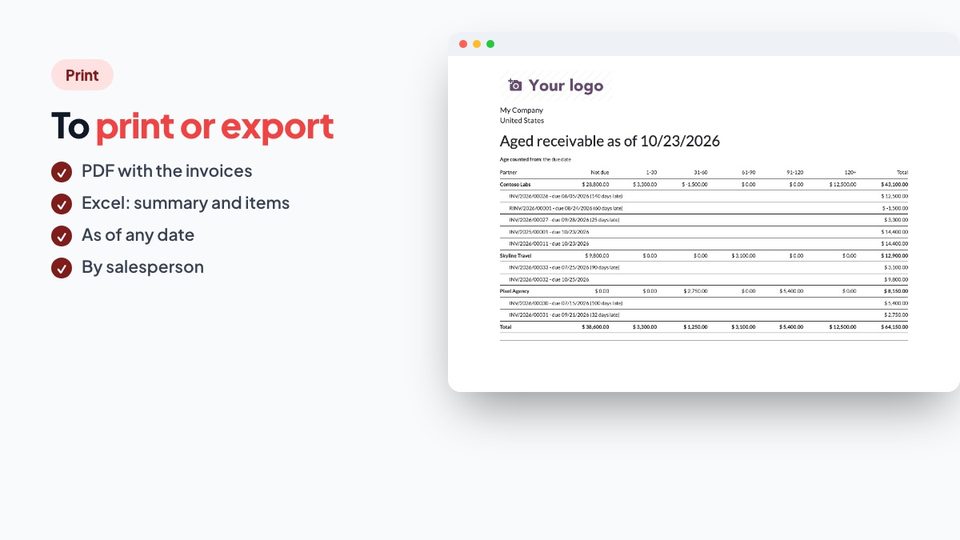Click the grand total $ 64,150.00

click(894, 328)
